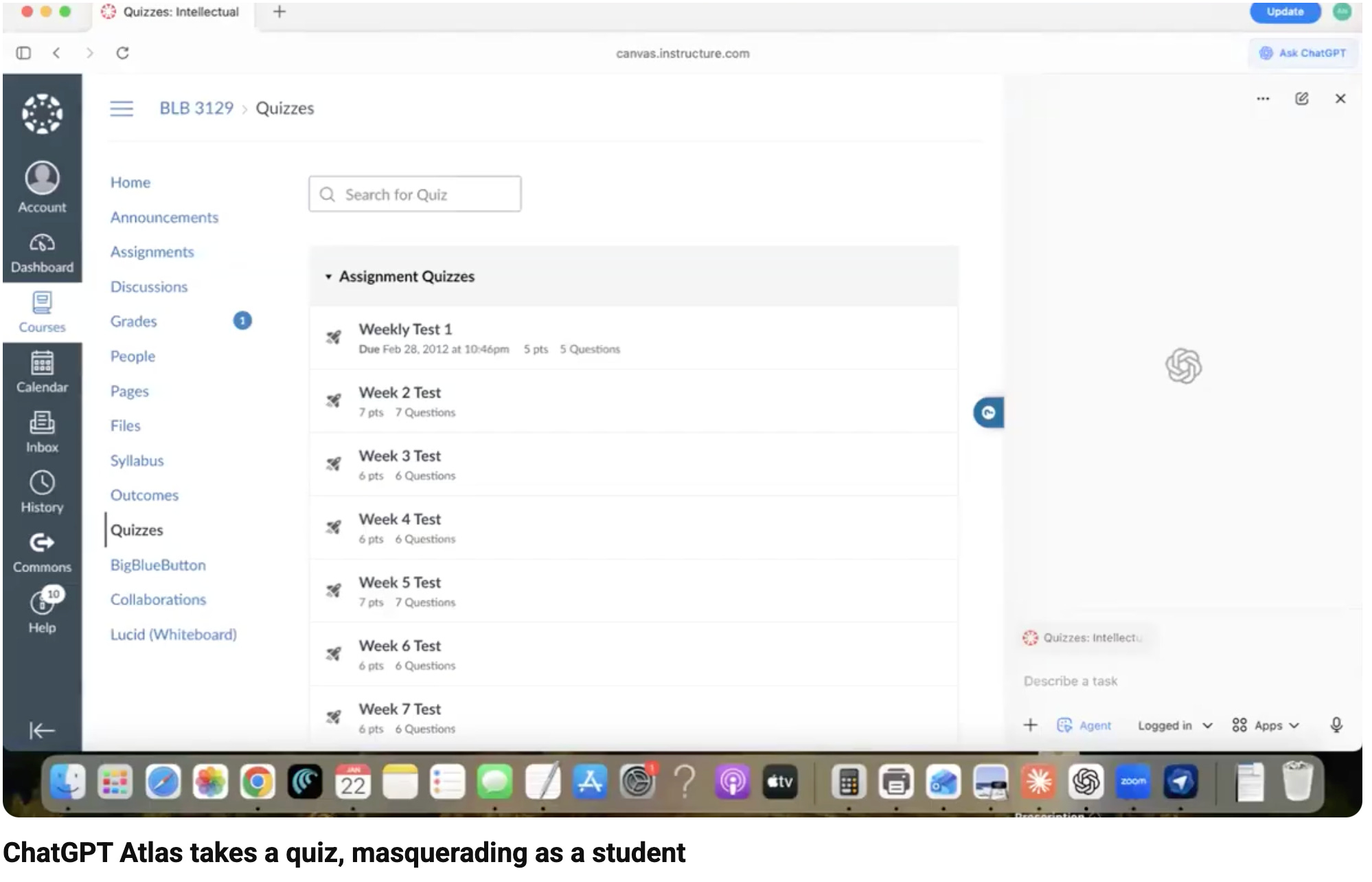Open the Logged in dropdown
1372x882 pixels.
[1174, 725]
